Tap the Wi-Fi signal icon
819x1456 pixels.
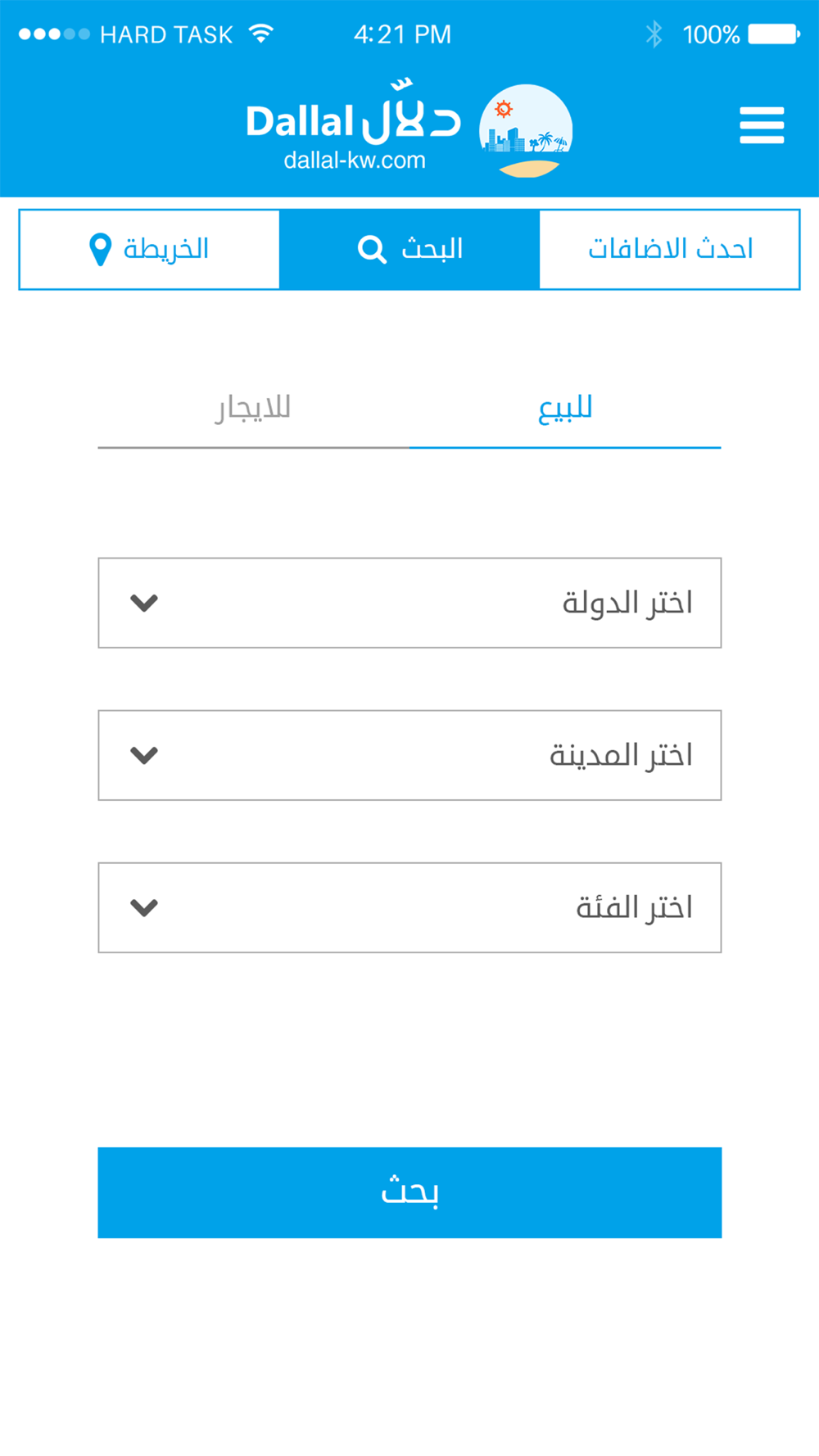click(x=261, y=34)
